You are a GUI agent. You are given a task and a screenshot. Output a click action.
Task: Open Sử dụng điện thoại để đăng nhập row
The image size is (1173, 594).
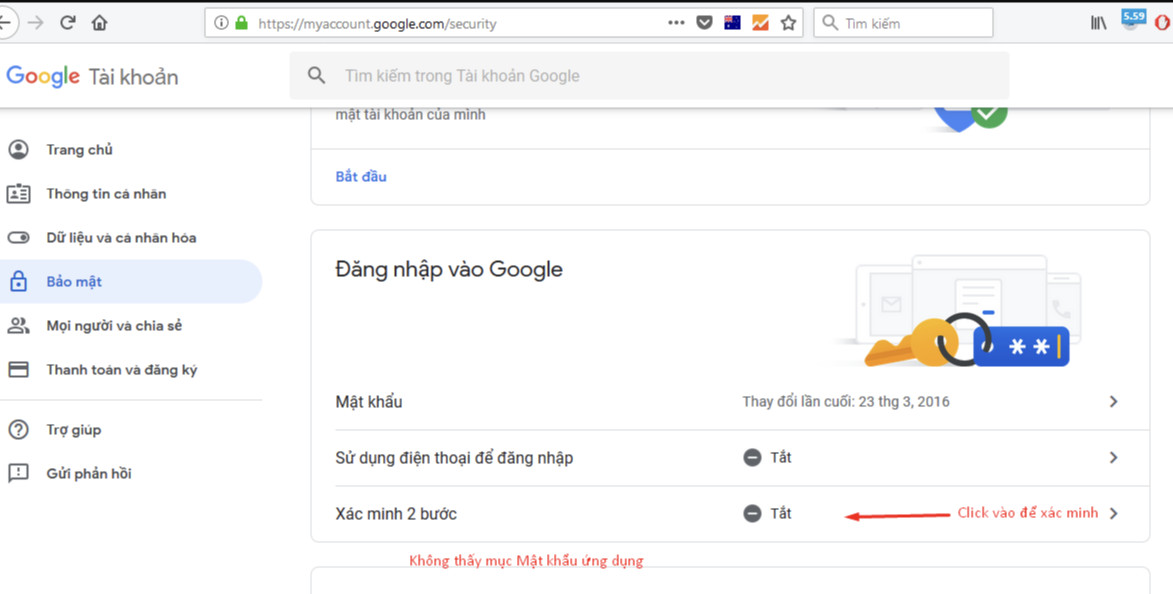pyautogui.click(x=730, y=458)
